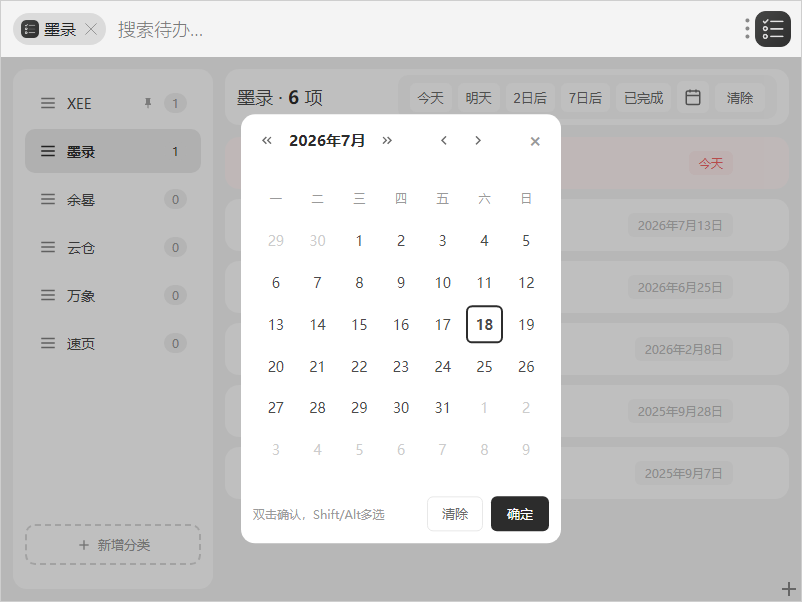Focus the 搜索待办 search field
The width and height of the screenshot is (802, 602).
(419, 29)
